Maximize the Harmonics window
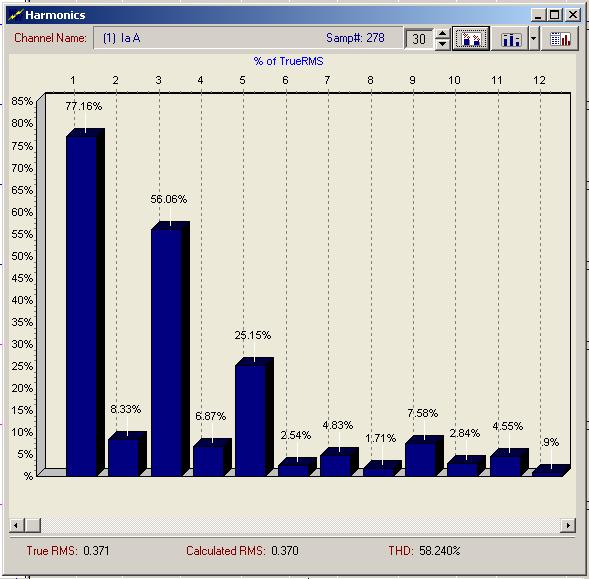 point(555,15)
